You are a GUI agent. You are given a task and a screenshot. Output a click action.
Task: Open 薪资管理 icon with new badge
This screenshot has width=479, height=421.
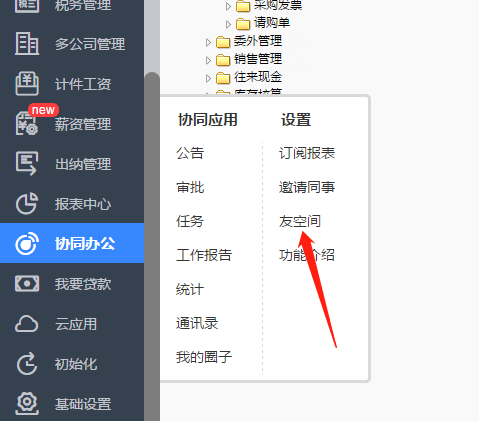(27, 124)
